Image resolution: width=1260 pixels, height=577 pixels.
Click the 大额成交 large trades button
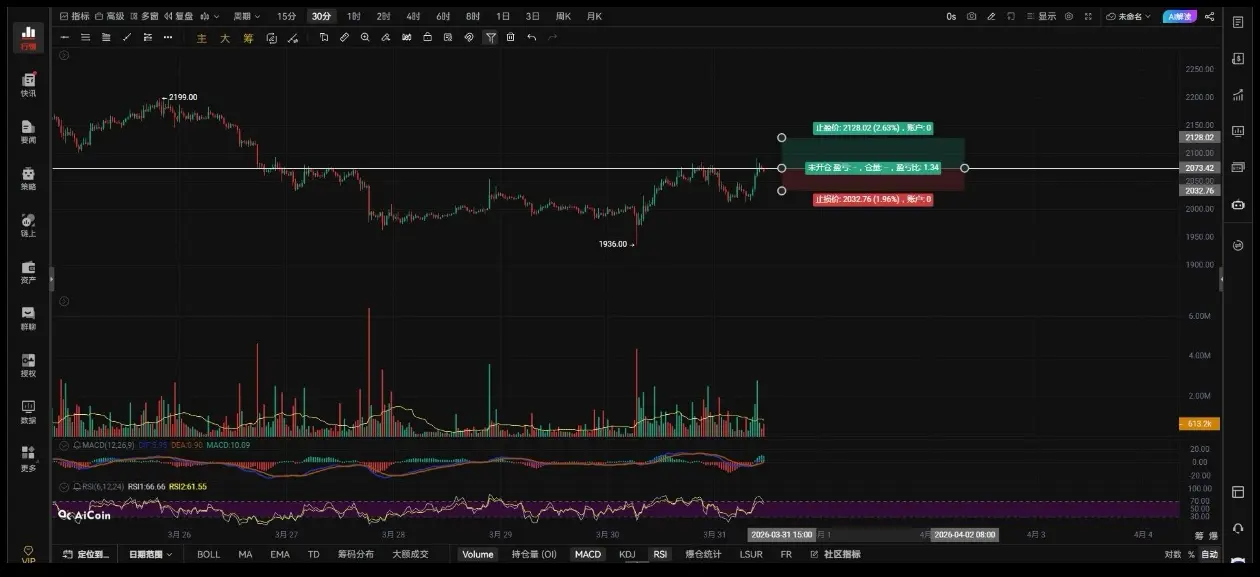(410, 554)
